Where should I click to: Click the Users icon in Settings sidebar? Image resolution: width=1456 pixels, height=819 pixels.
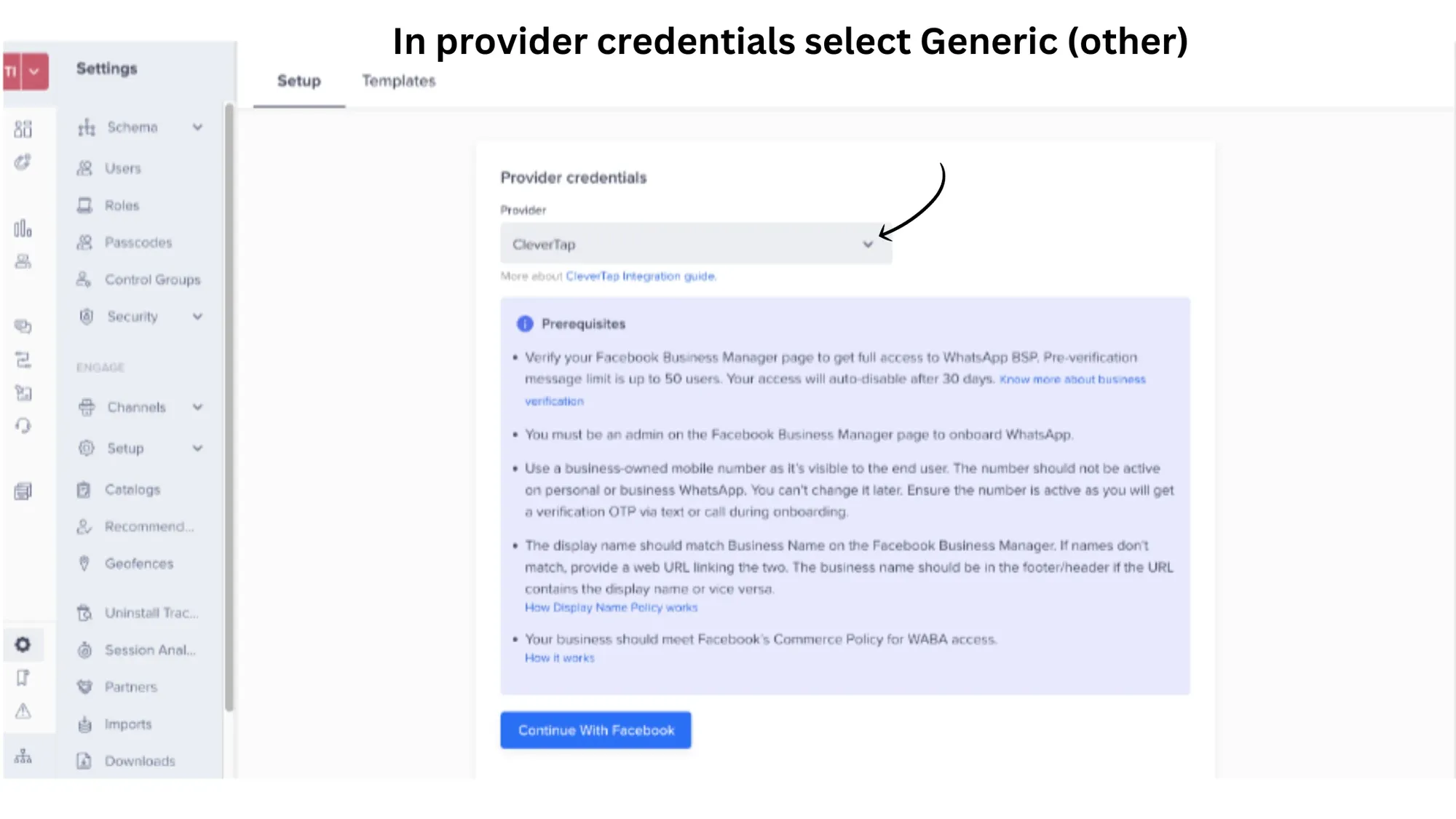point(84,168)
